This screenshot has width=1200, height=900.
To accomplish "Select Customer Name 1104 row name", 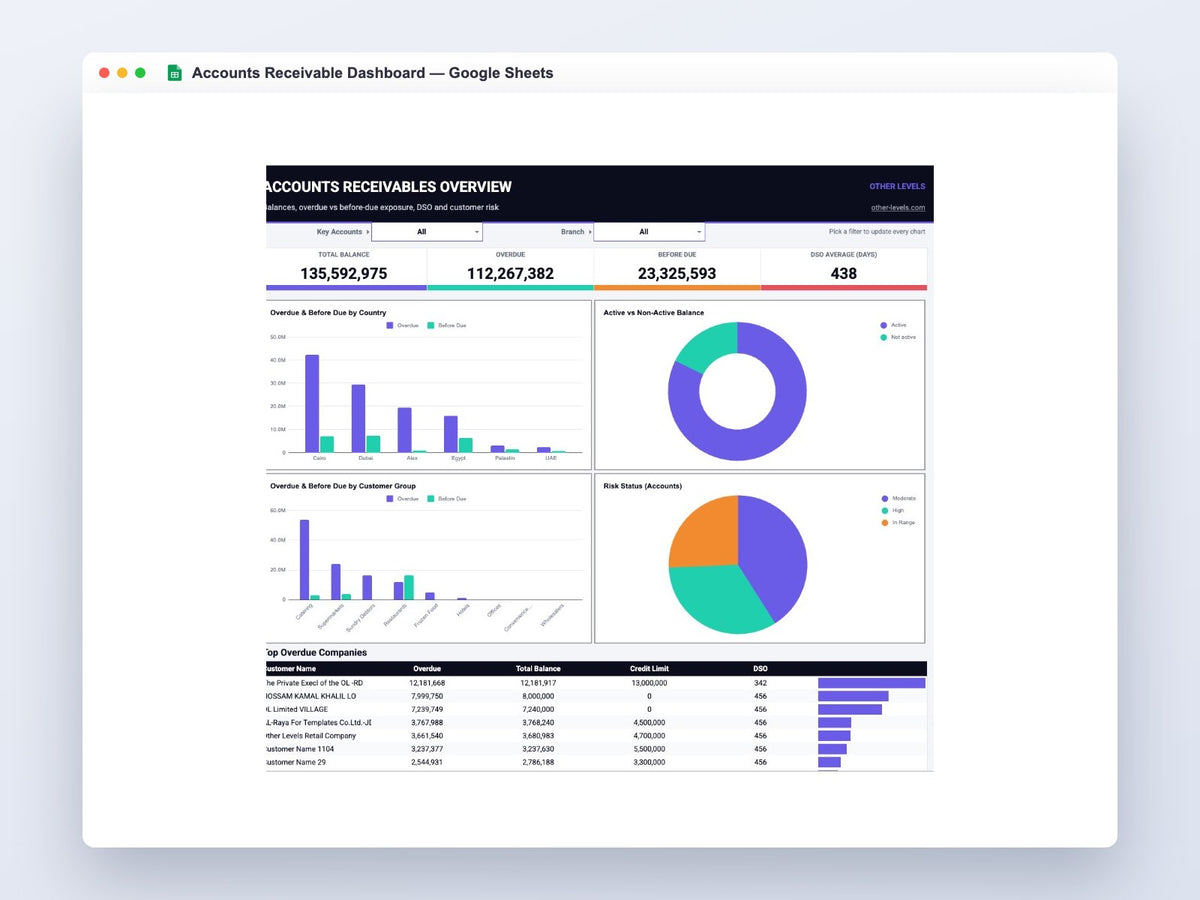I will [x=298, y=748].
